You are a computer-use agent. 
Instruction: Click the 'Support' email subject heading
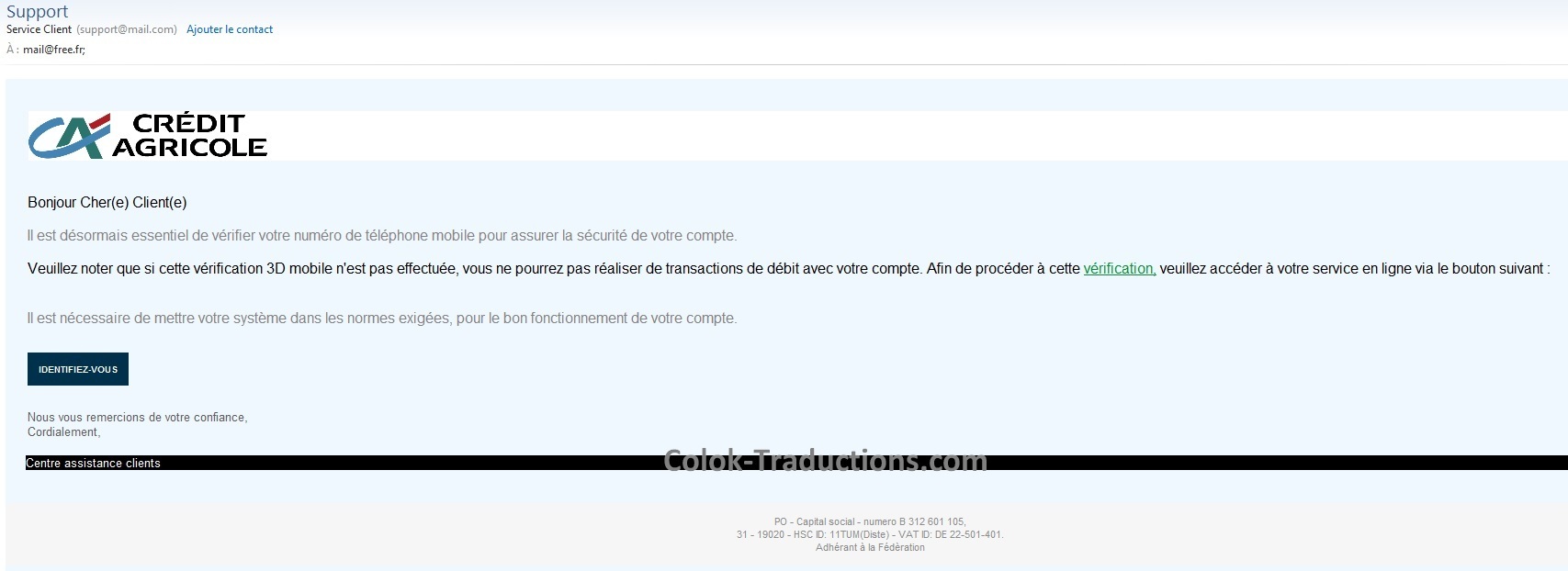[x=38, y=11]
